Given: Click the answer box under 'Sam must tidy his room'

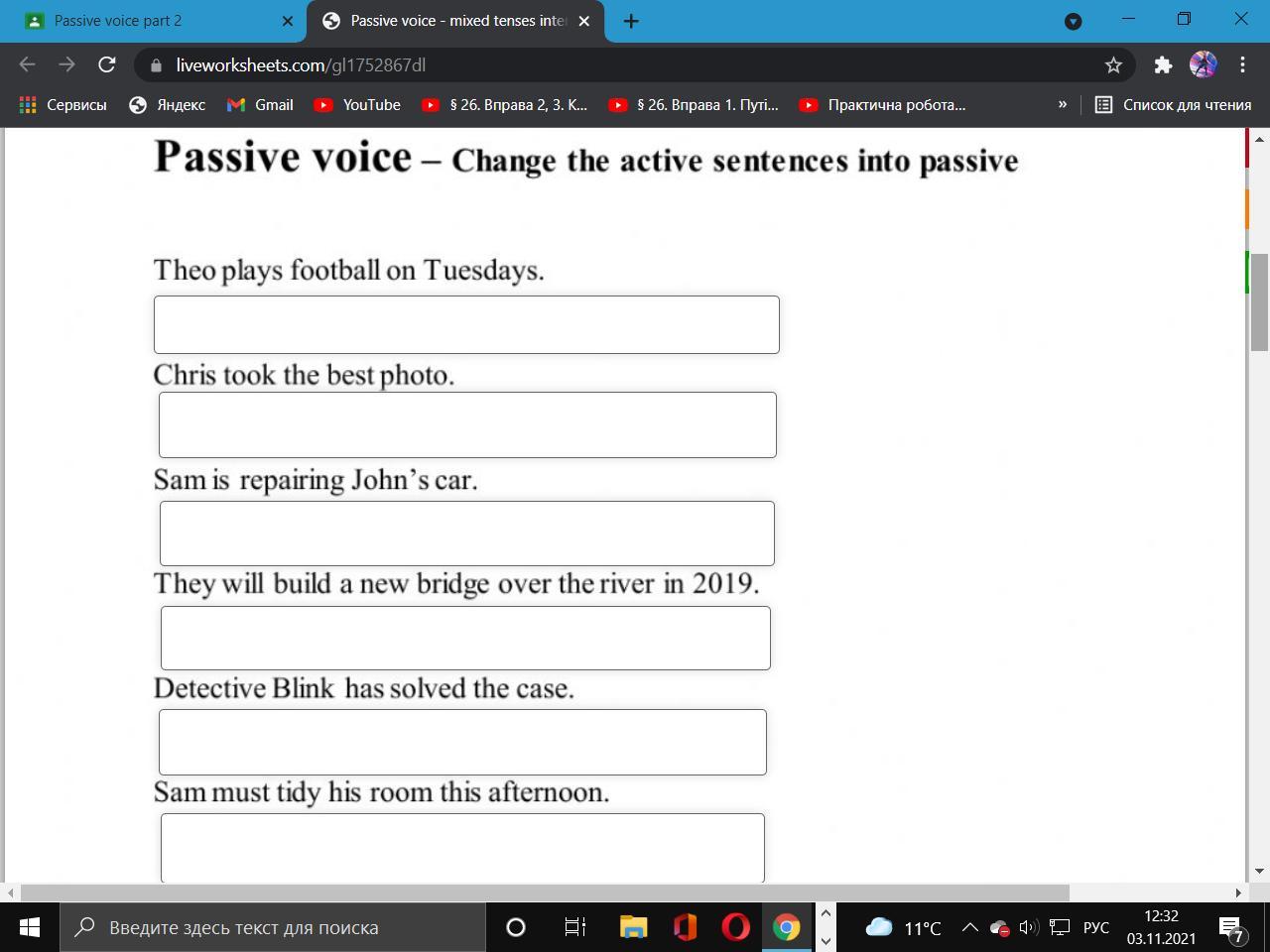Looking at the screenshot, I should tap(462, 848).
